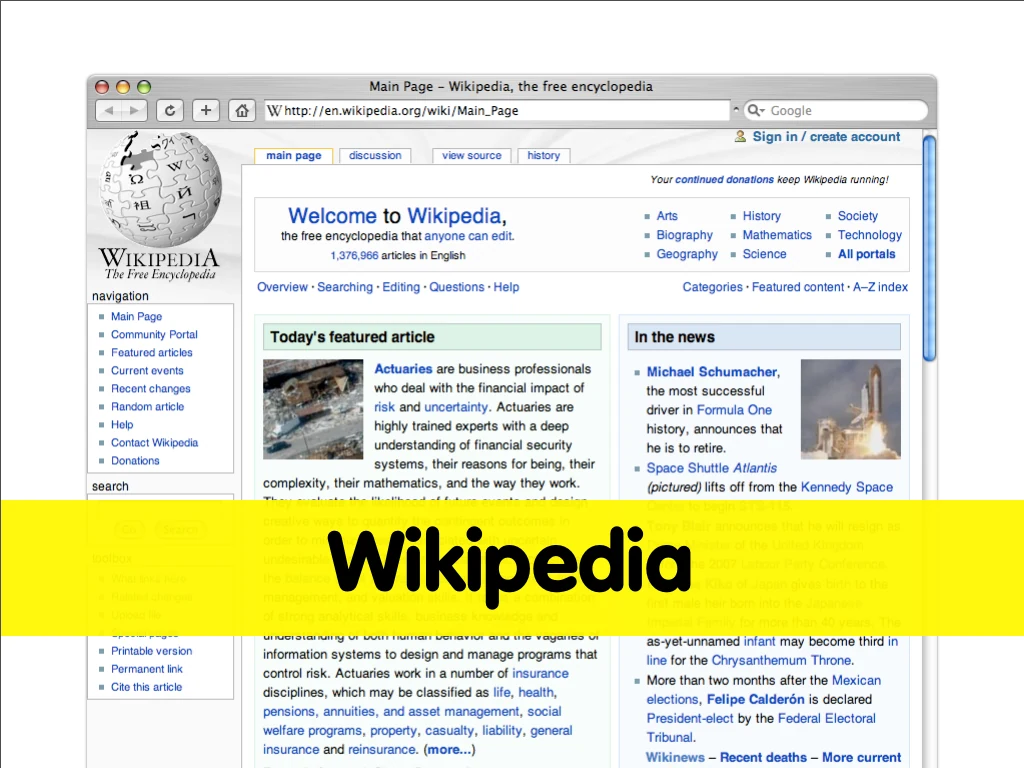Open Featured articles in sidebar
The image size is (1024, 768).
152,353
